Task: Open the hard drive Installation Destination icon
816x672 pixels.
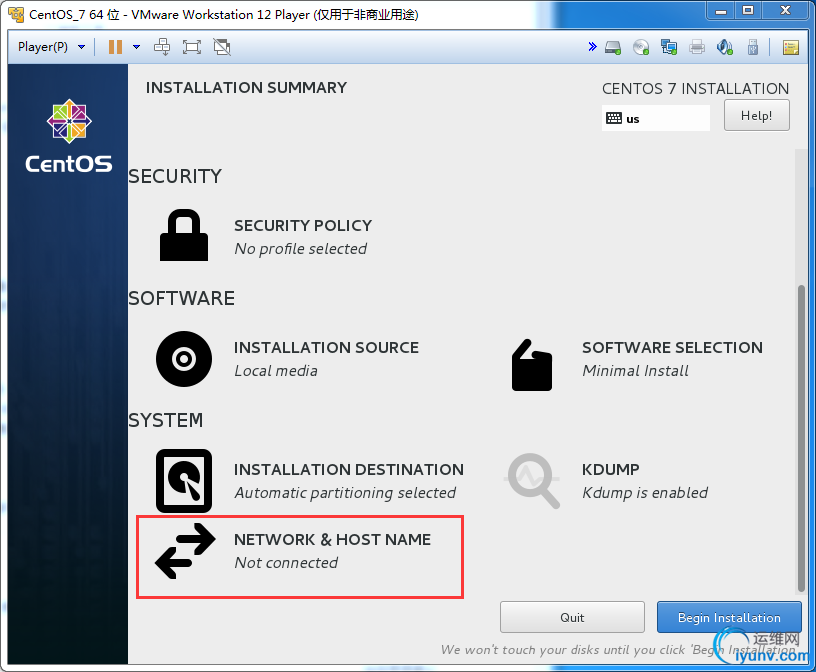Action: (x=184, y=481)
